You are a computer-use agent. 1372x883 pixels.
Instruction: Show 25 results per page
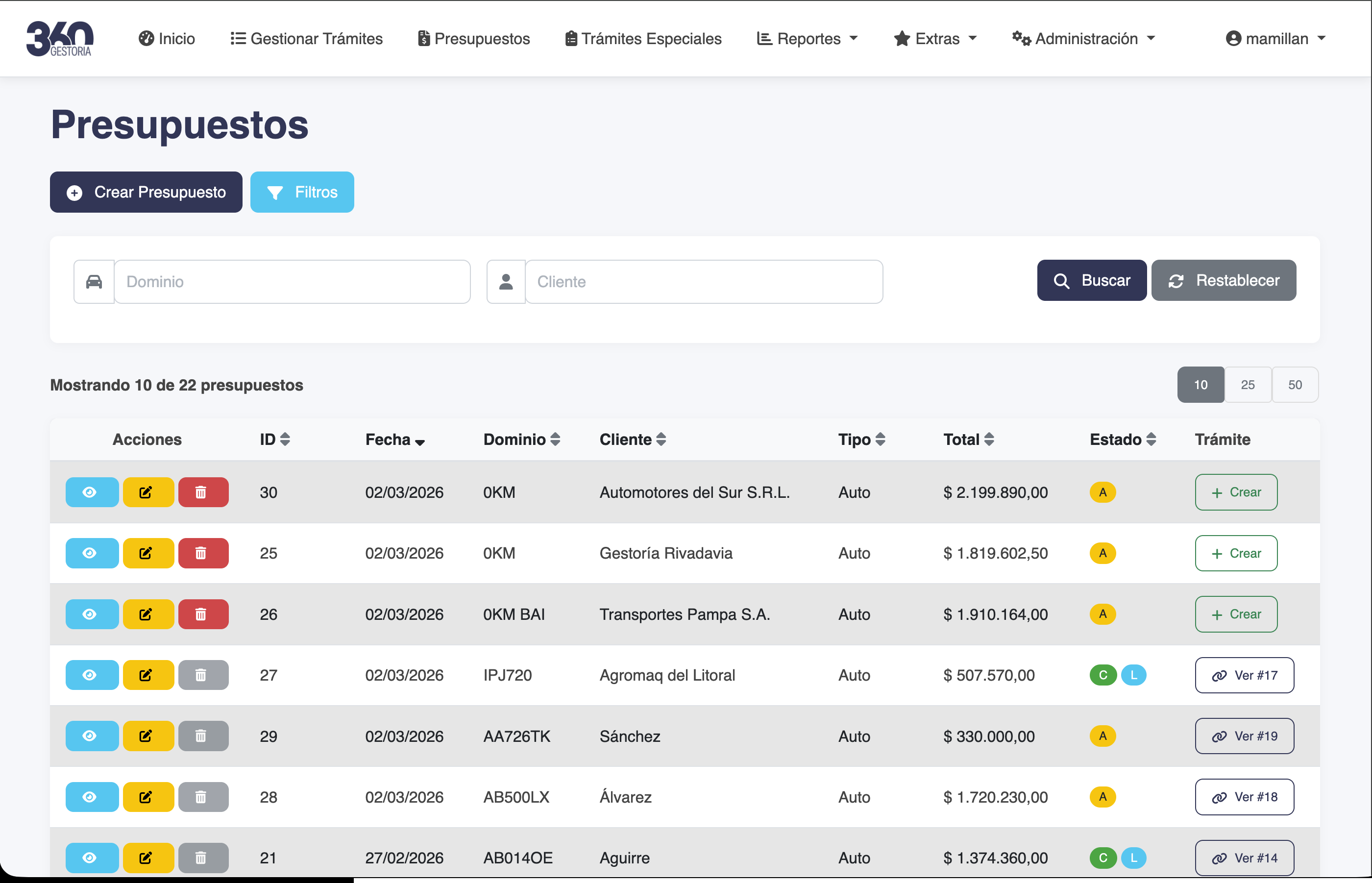1248,385
